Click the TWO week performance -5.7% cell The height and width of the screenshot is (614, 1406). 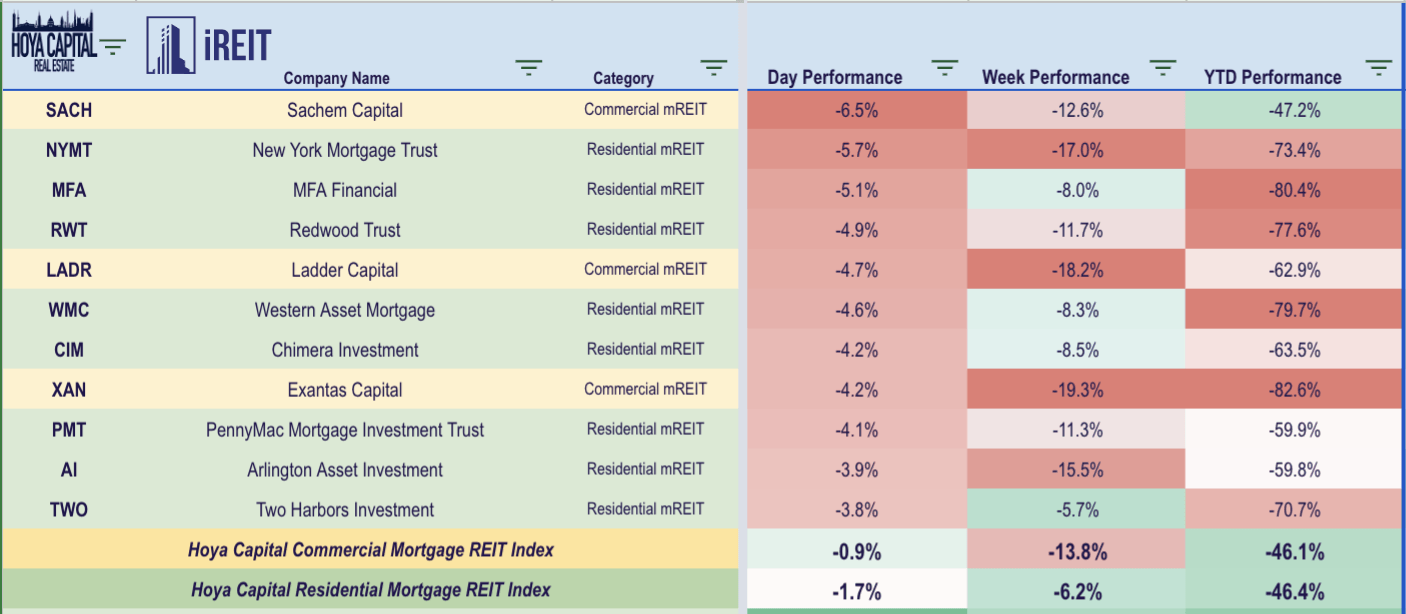[1076, 510]
